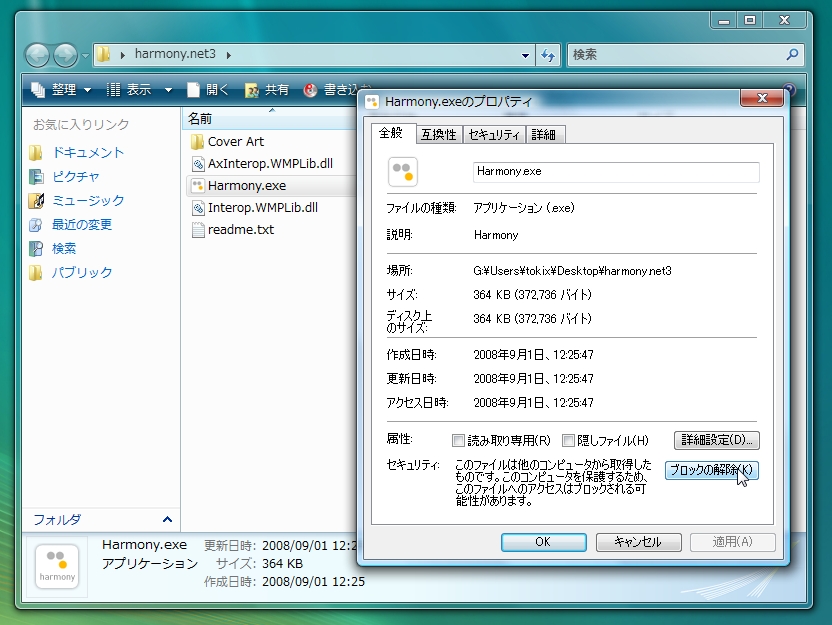
Task: Open パブリック favorite link
Action: coord(82,273)
